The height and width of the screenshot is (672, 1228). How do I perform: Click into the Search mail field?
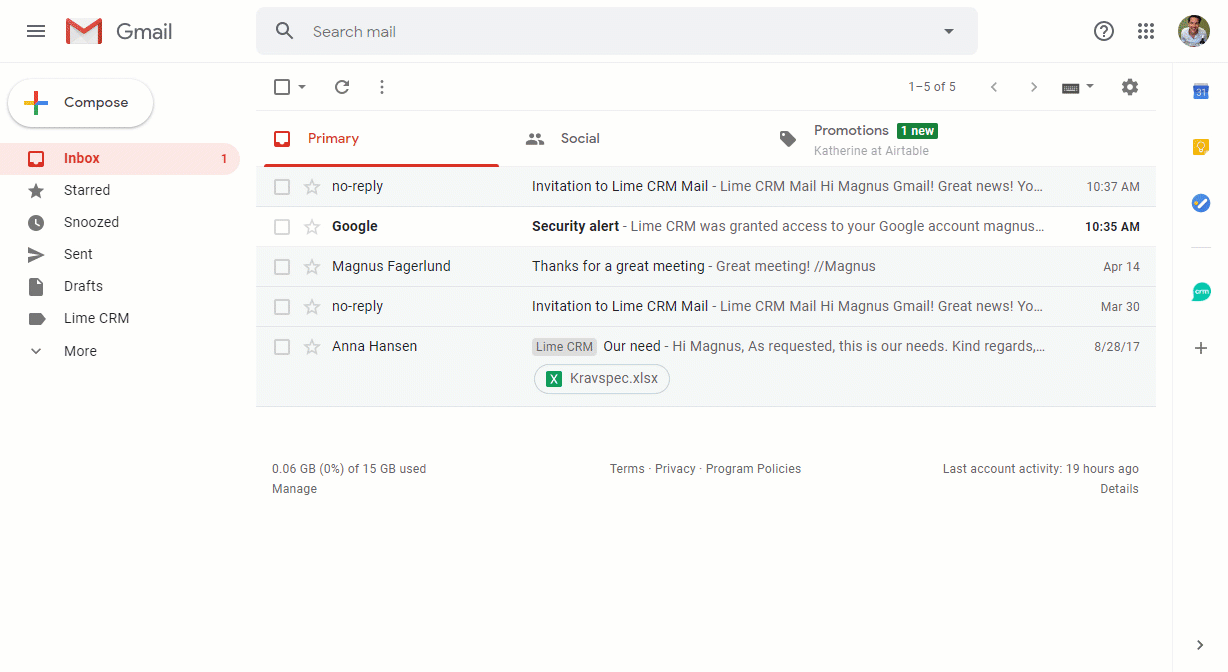point(617,31)
